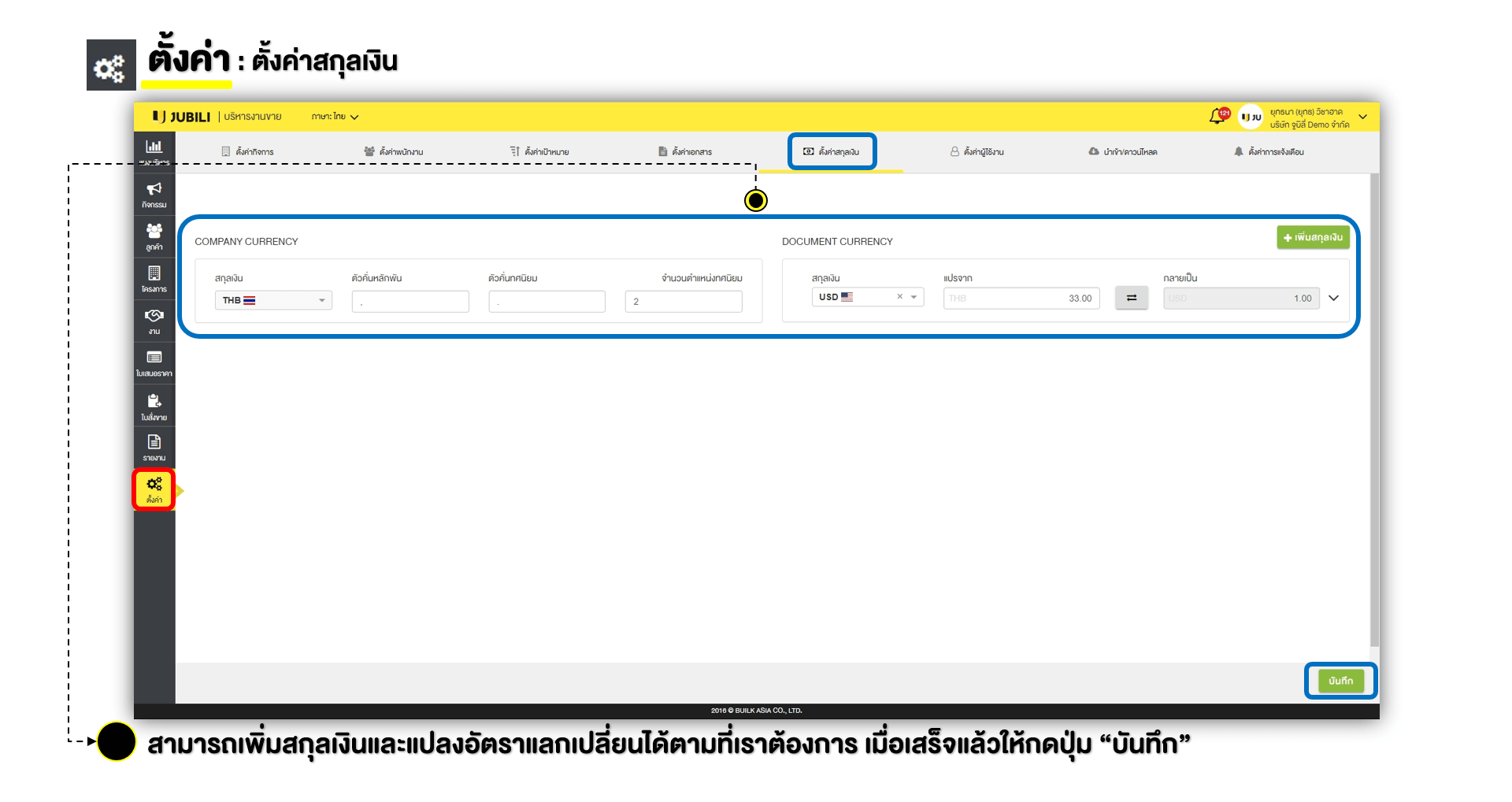Screen dimensions: 1512x802
Task: Open the งาน handshake icon in sidebar
Action: point(154,320)
